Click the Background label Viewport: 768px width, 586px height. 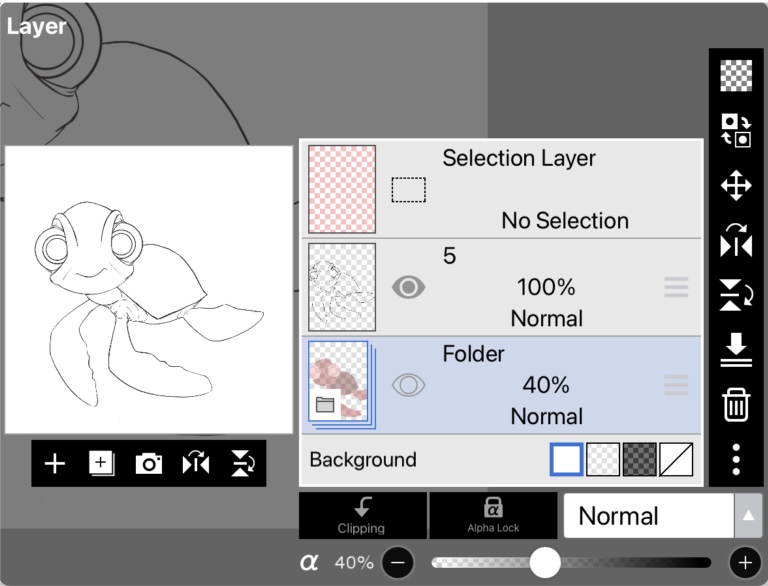[x=363, y=460]
